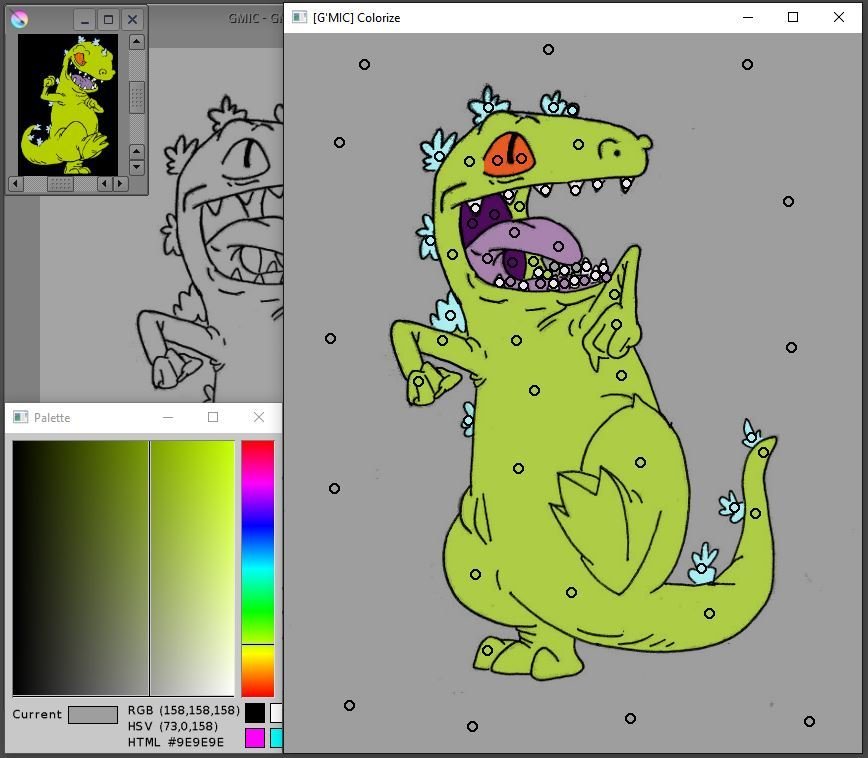Select the control point on the dinosaur's clenched fist

tap(418, 381)
